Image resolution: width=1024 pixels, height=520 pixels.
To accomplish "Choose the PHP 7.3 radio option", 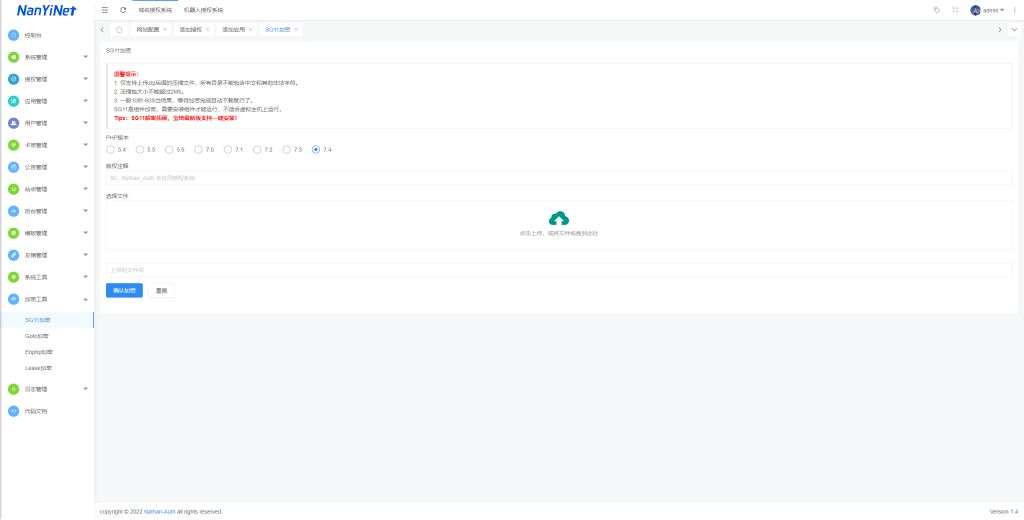I will [x=286, y=150].
